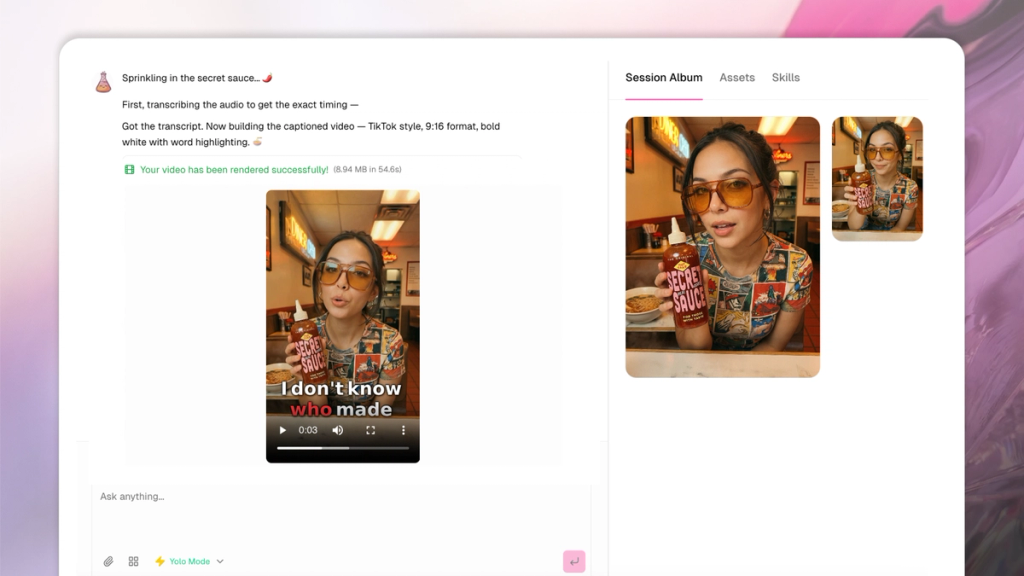
Task: Click the paperclip attachment icon
Action: [109, 561]
